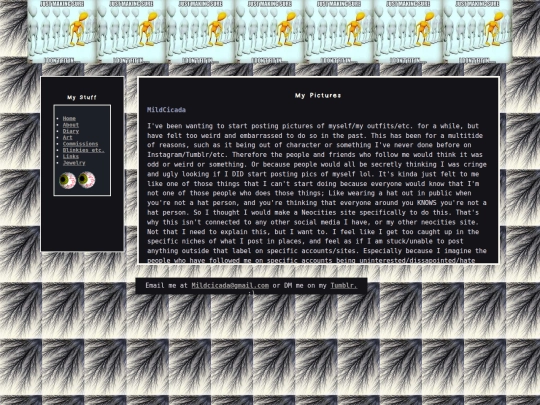Image resolution: width=540 pixels, height=405 pixels.
Task: Go to the About page link
Action: tap(71, 125)
